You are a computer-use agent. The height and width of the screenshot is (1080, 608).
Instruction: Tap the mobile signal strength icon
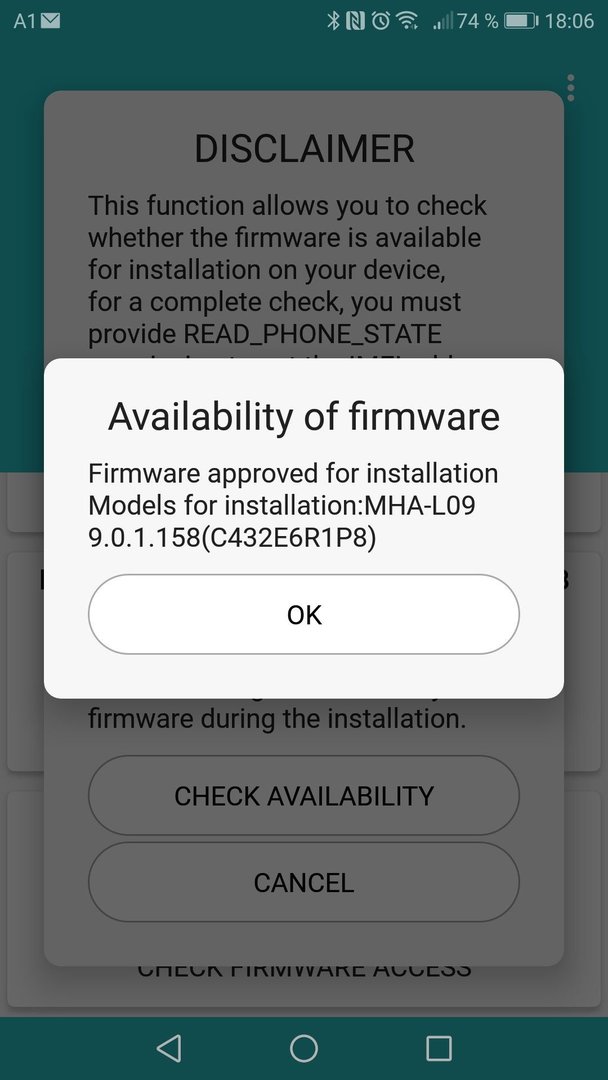(441, 21)
